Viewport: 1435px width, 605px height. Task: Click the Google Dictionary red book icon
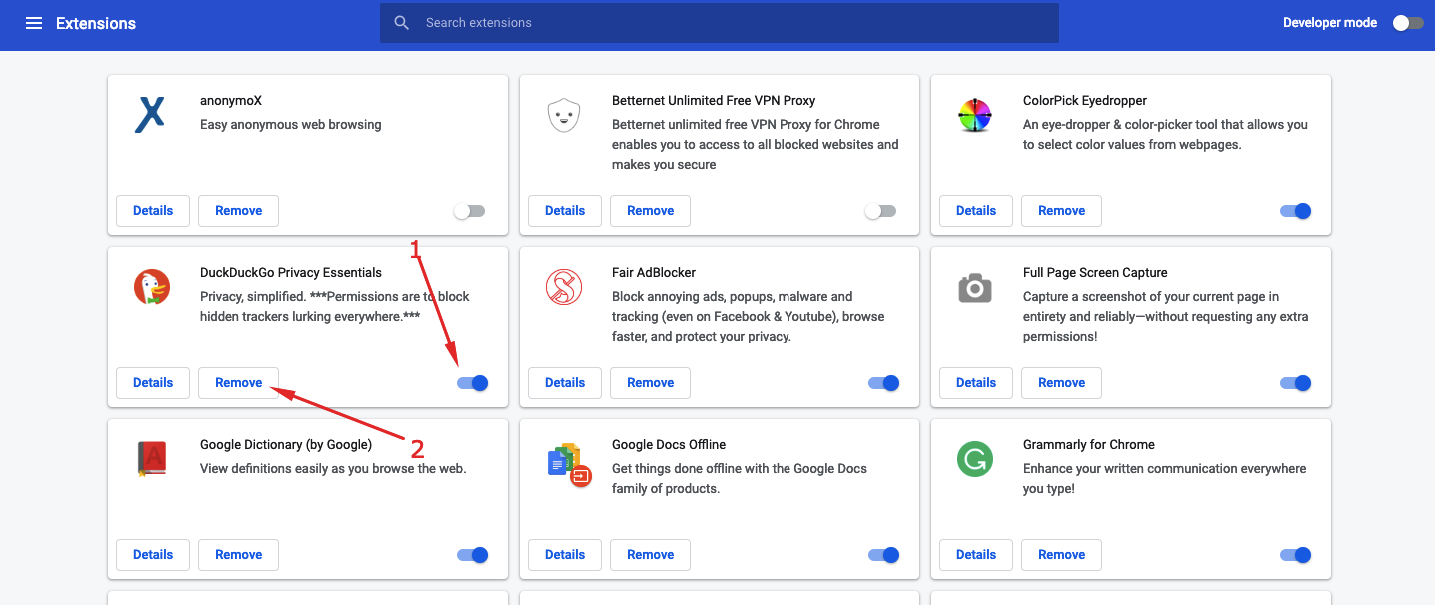pyautogui.click(x=150, y=458)
